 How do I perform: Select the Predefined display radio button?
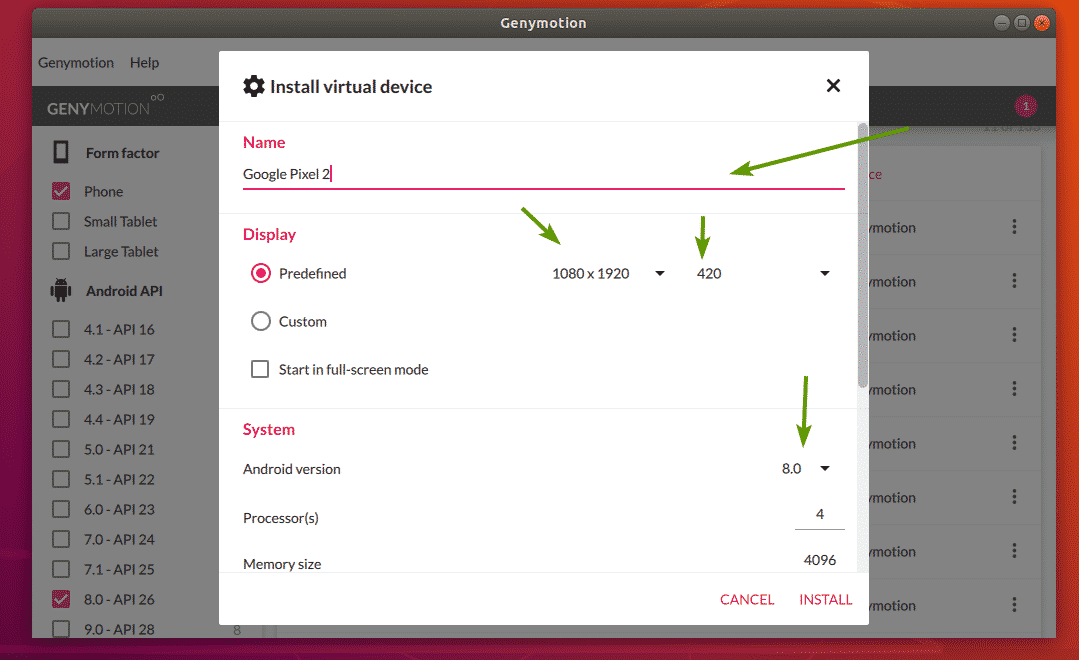pyautogui.click(x=261, y=273)
